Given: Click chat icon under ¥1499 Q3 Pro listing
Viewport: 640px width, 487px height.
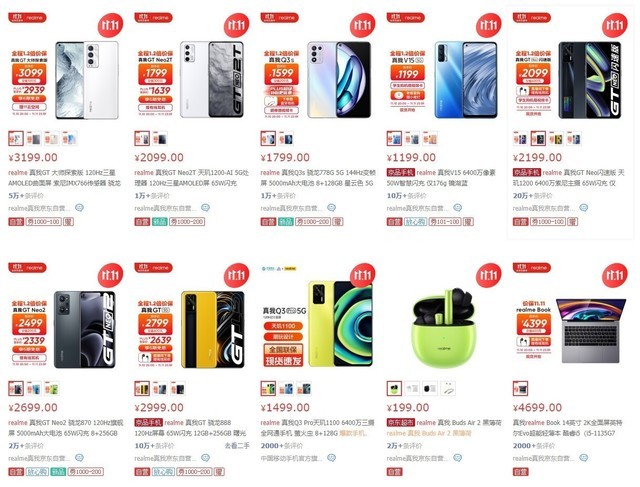Looking at the screenshot, I should [331, 458].
